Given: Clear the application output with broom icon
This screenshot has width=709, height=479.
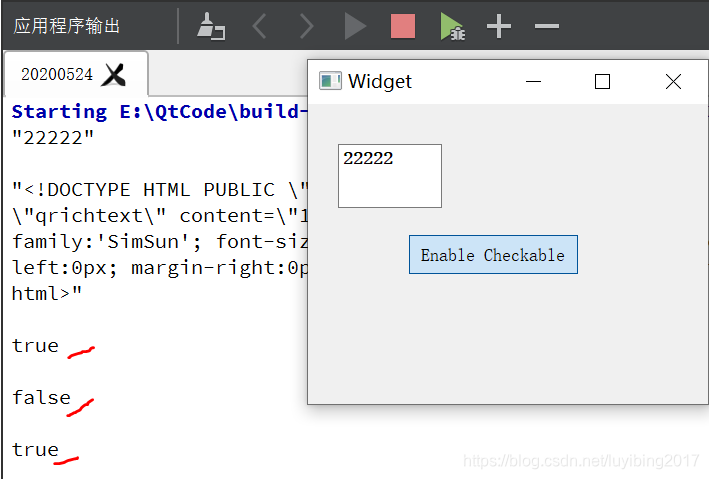Looking at the screenshot, I should [x=211, y=27].
